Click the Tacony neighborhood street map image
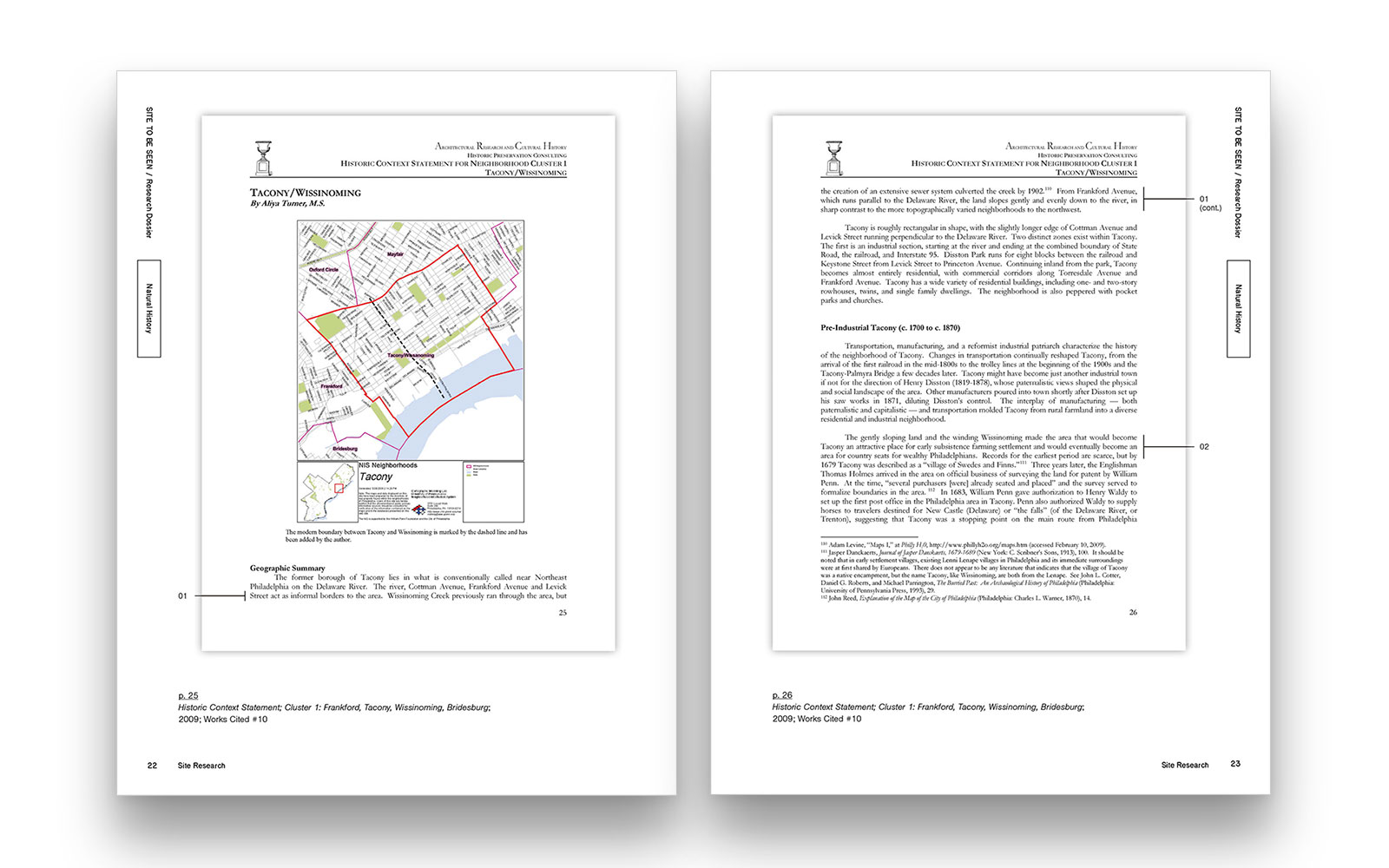The height and width of the screenshot is (868, 1389). pos(411,340)
